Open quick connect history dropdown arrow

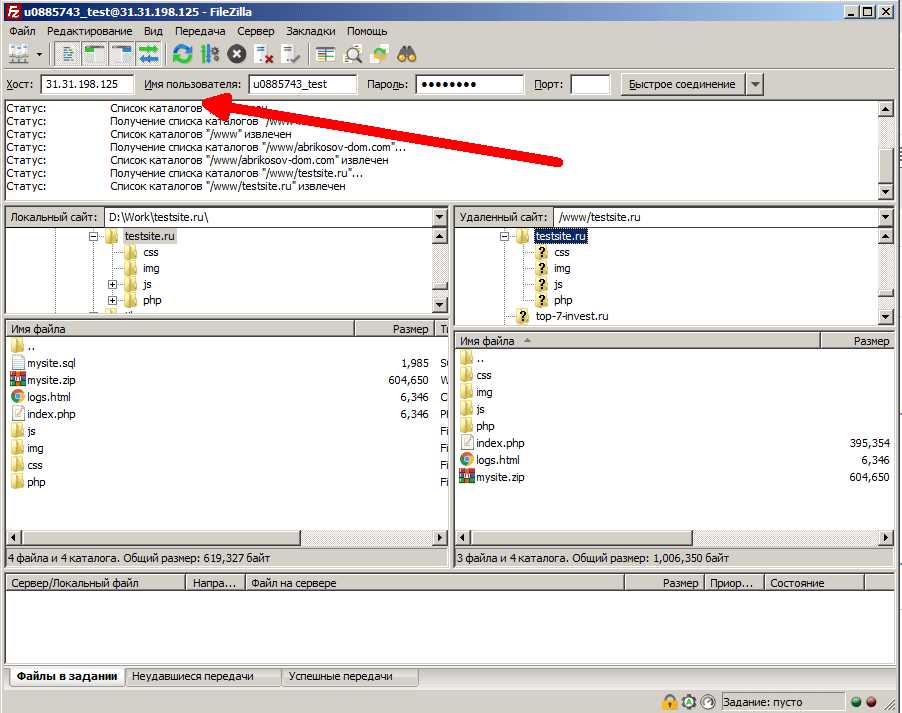(x=755, y=84)
